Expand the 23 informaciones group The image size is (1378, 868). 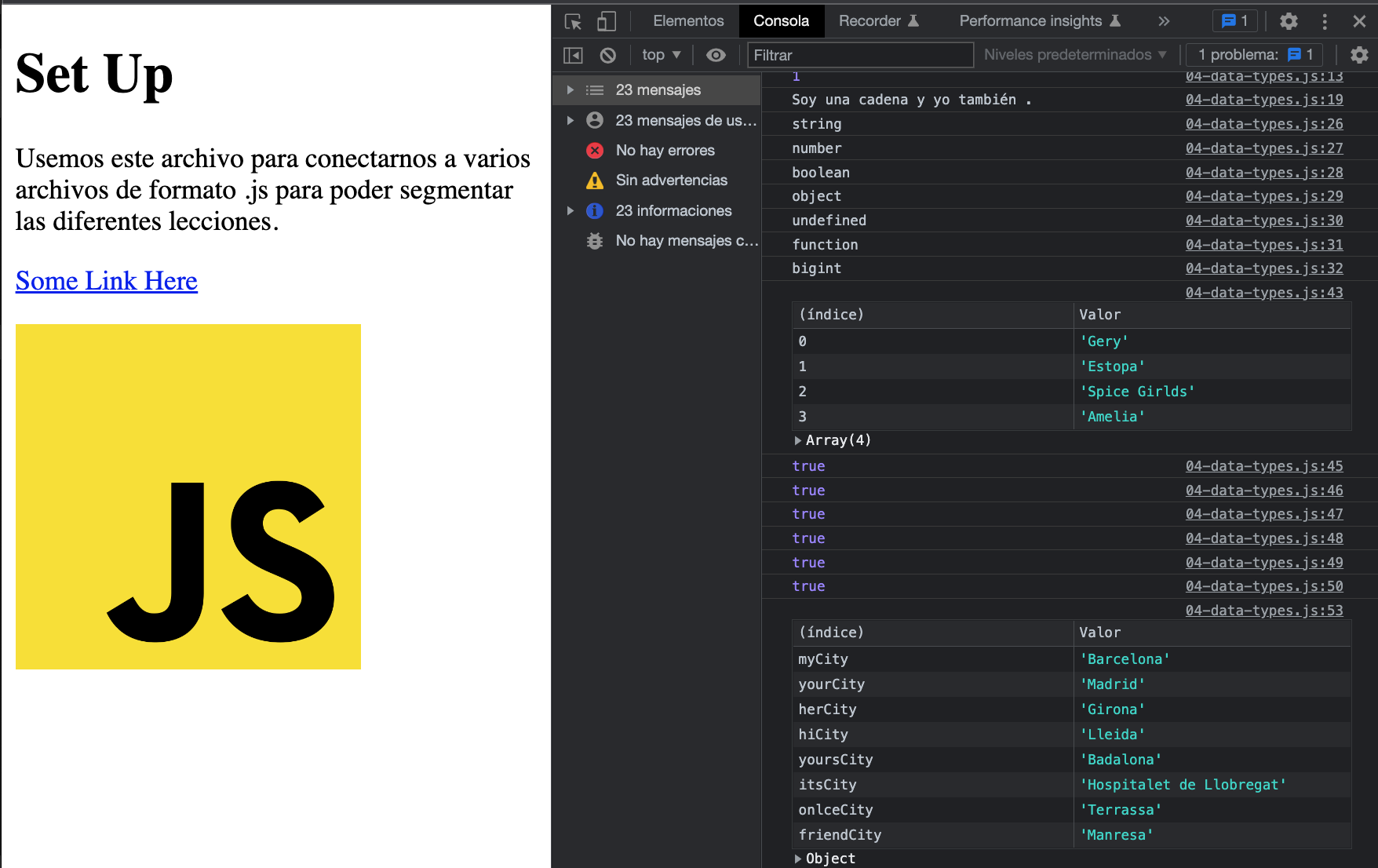tap(571, 210)
